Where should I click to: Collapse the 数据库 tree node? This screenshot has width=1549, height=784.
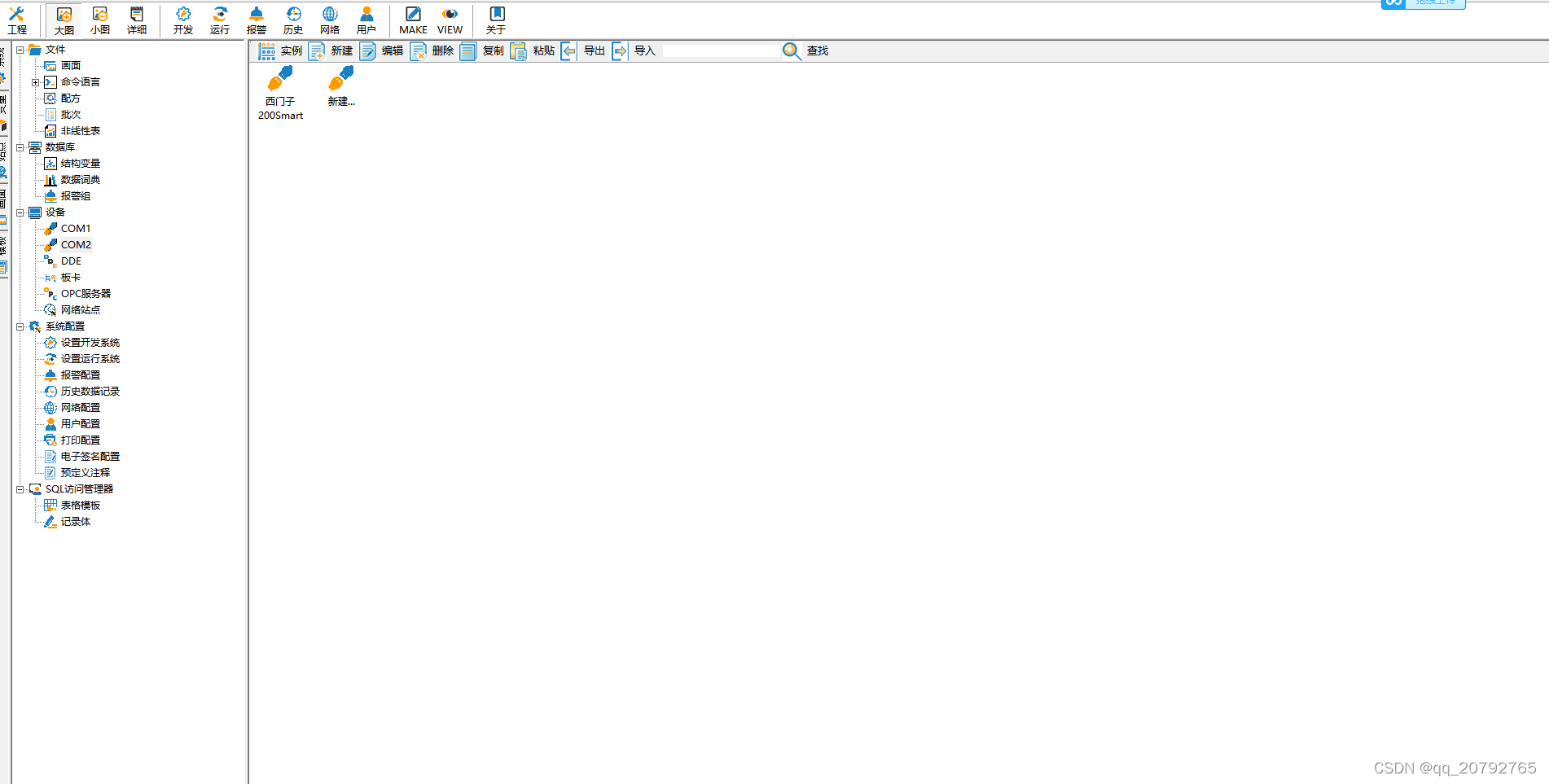pos(20,147)
